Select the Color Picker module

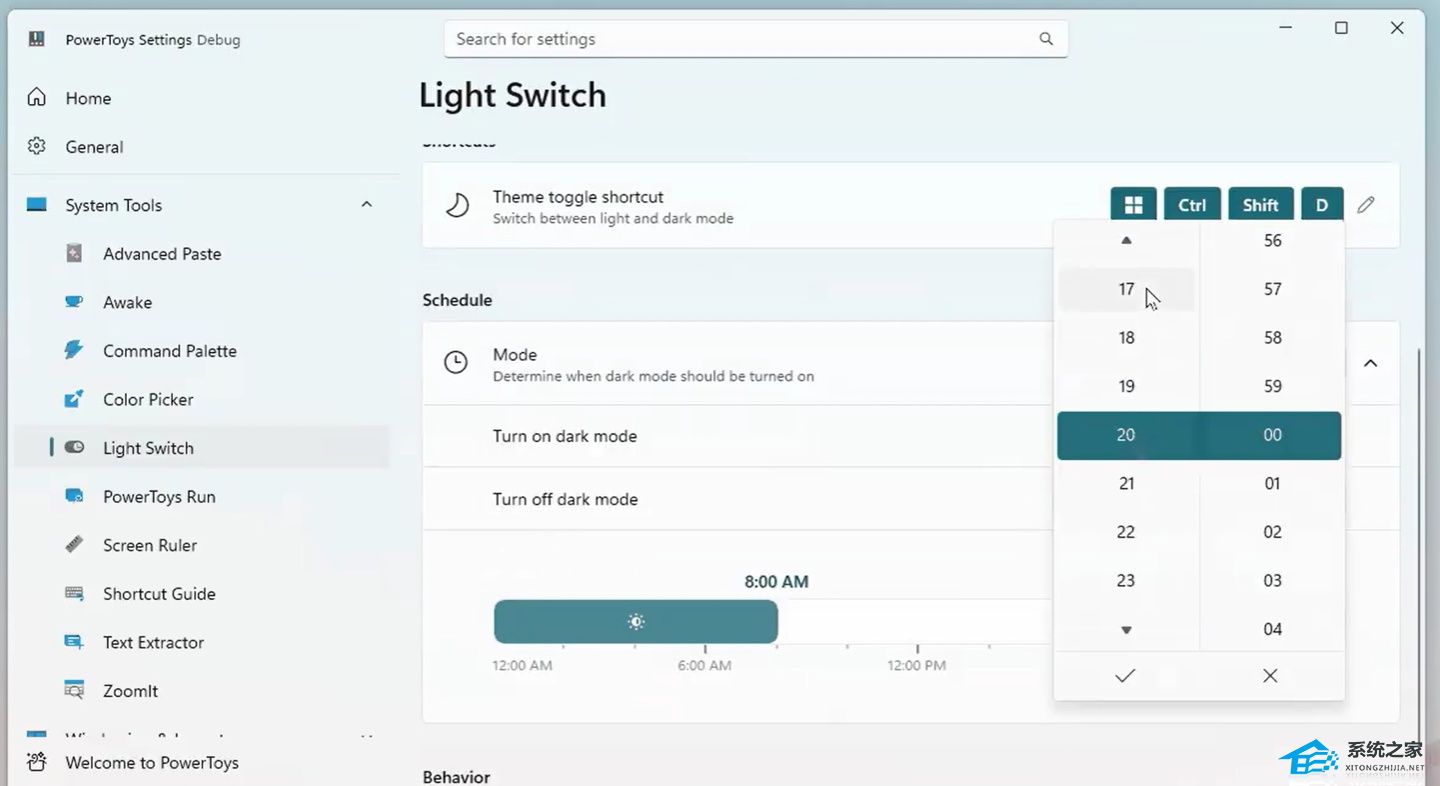(148, 399)
